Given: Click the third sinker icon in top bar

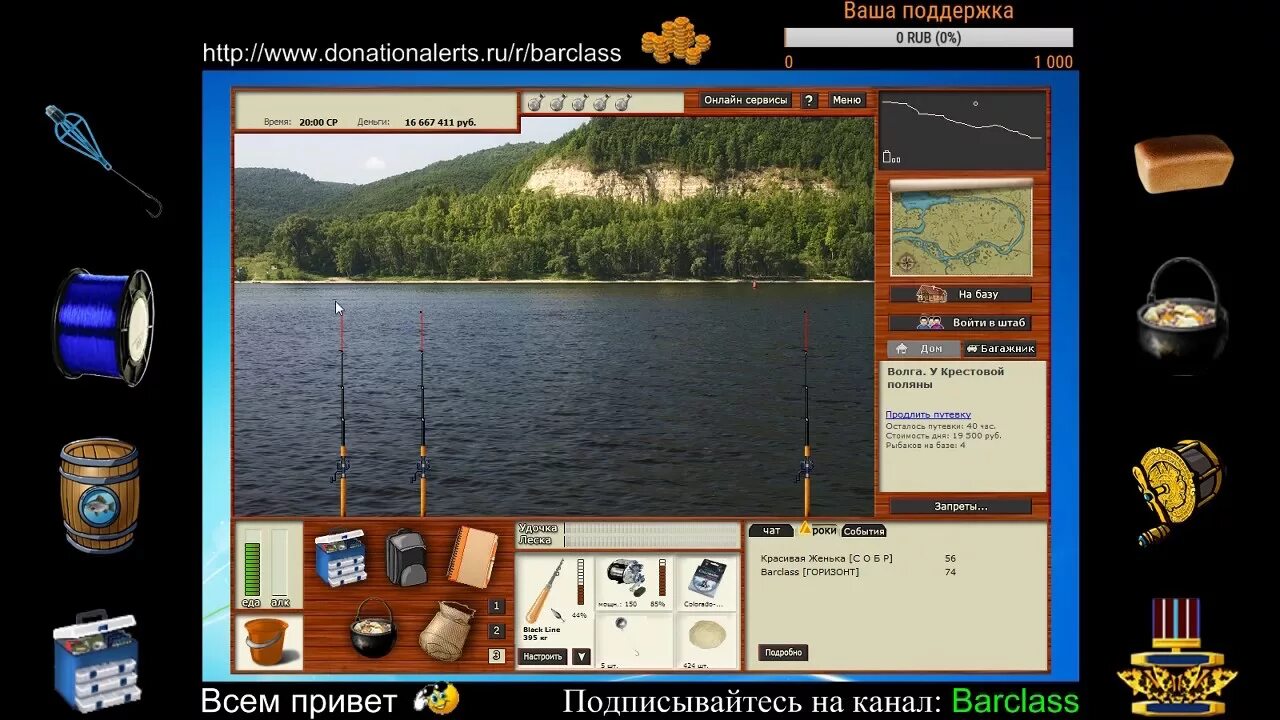Looking at the screenshot, I should coord(579,103).
